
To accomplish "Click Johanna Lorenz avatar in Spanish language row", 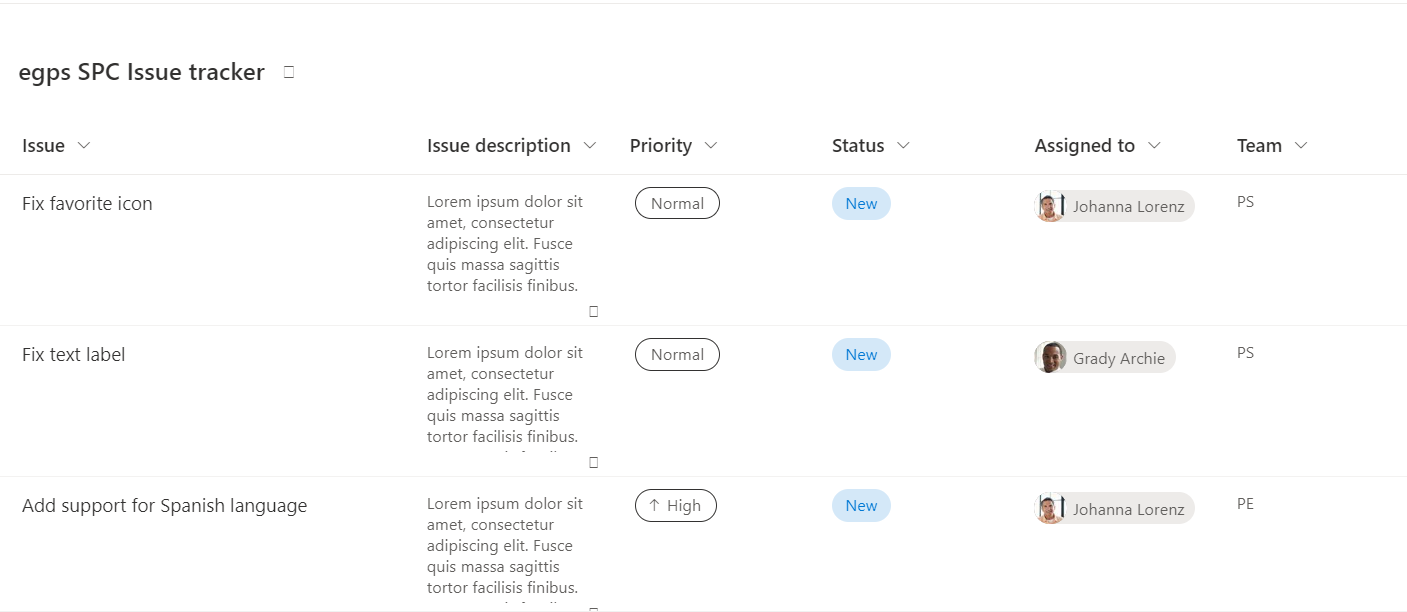I will coord(1050,508).
